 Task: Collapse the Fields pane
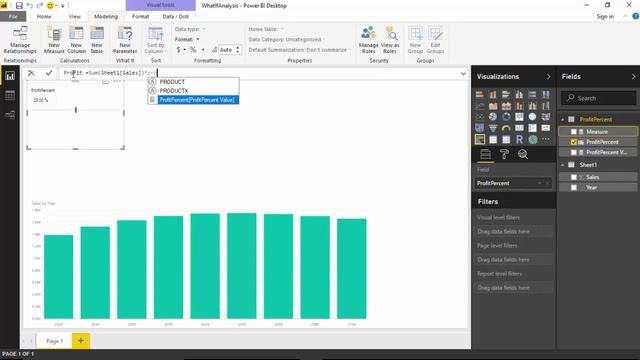tap(633, 77)
